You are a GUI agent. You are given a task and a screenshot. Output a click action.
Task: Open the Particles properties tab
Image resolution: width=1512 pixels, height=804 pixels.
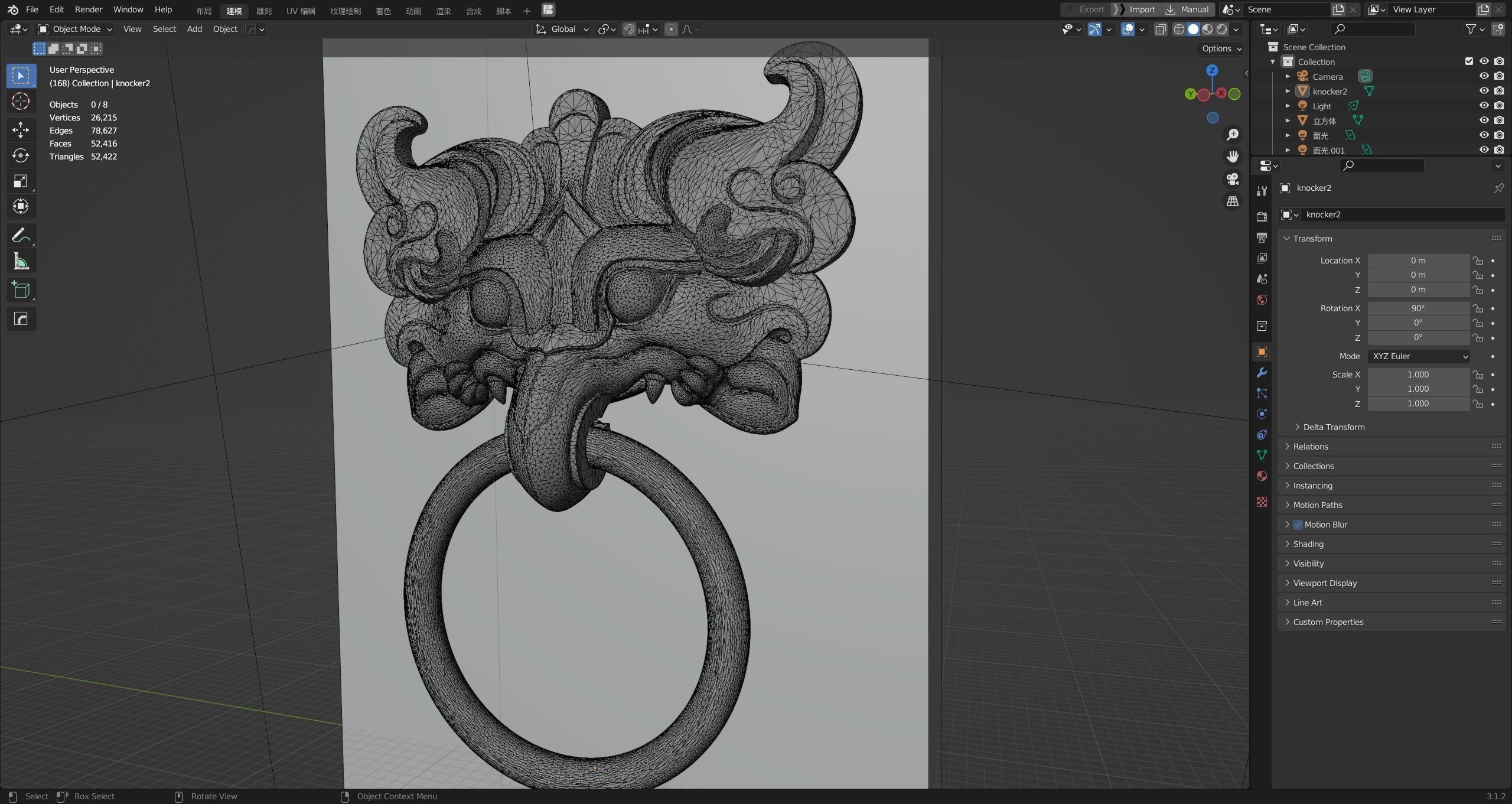click(x=1262, y=393)
